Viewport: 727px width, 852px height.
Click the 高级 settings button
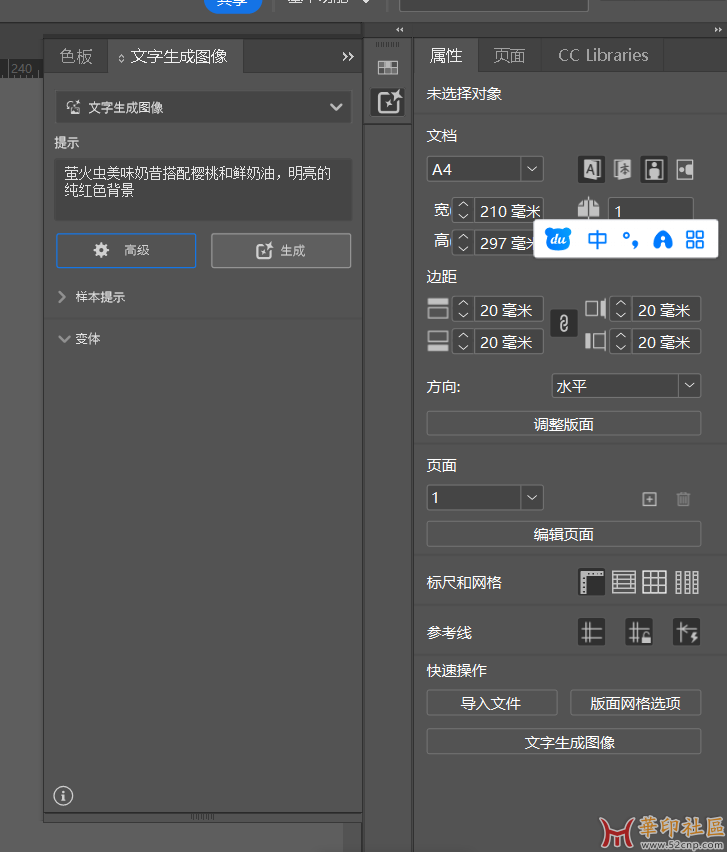point(126,250)
